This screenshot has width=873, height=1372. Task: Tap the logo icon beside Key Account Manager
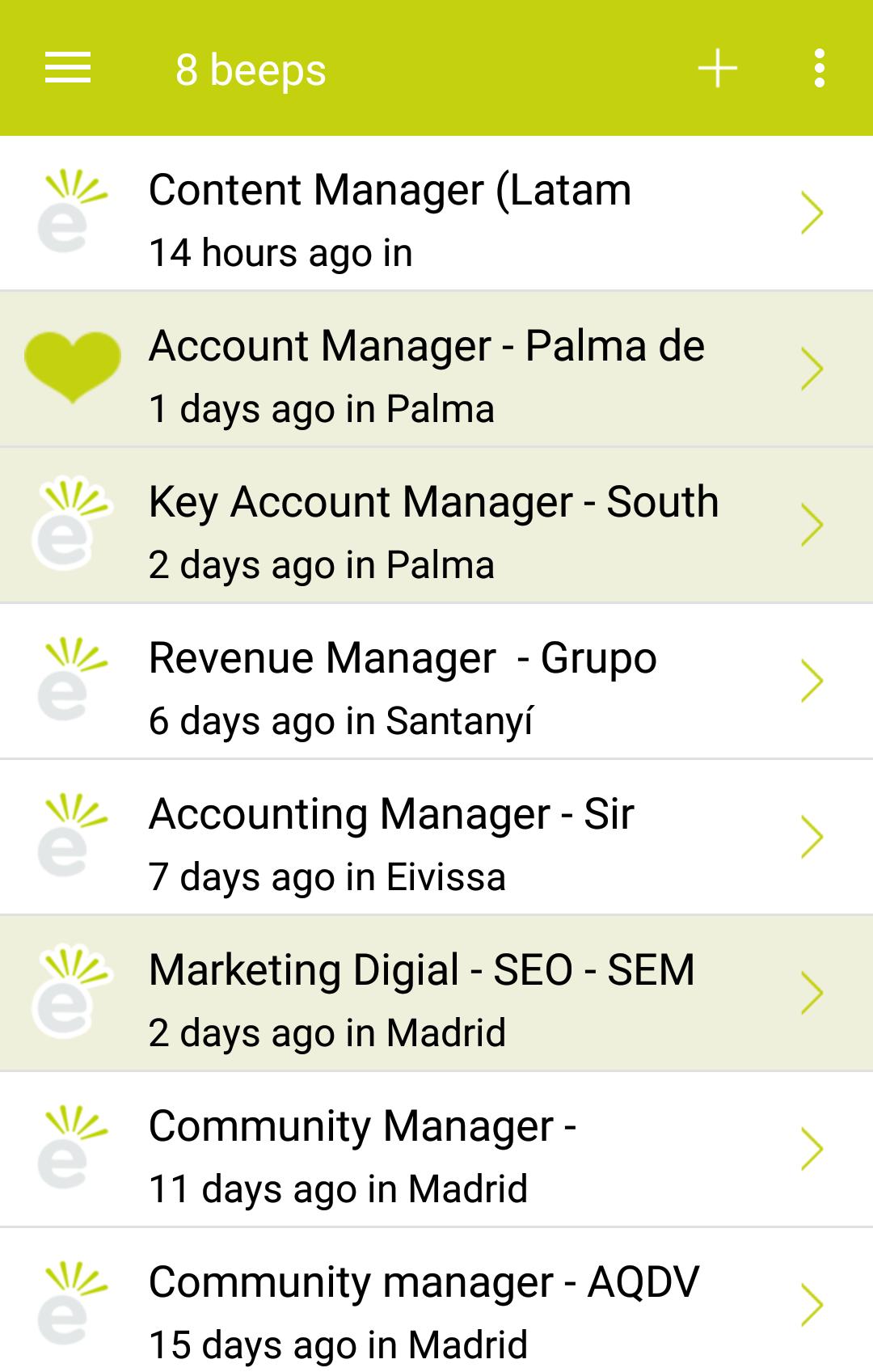71,524
